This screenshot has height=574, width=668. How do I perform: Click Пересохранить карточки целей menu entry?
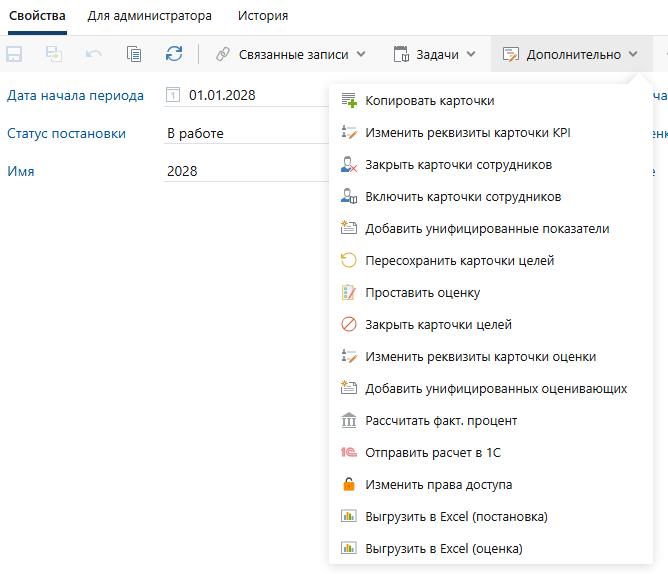459,261
